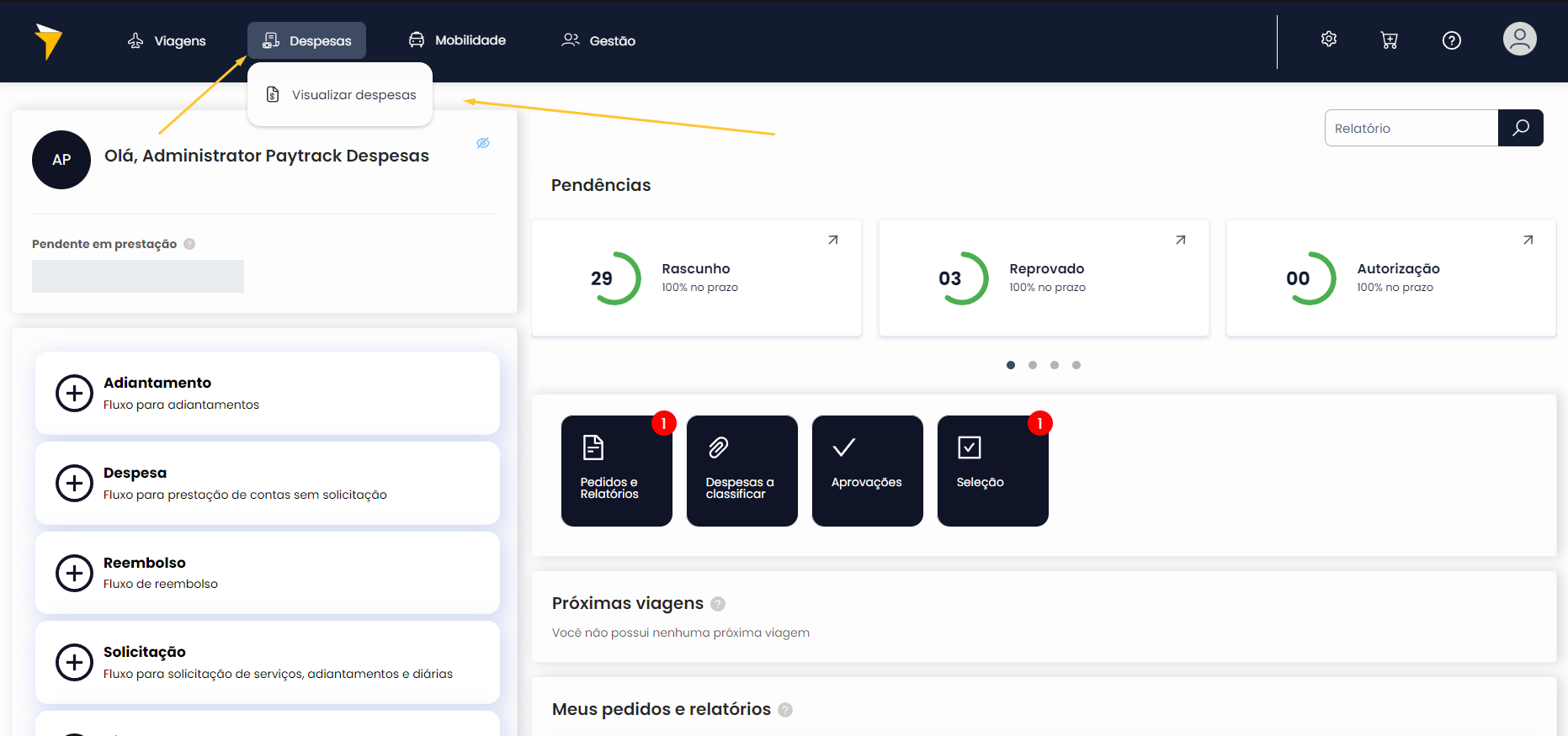
Task: Click the Rascunho 29 progress circle
Action: [x=614, y=278]
